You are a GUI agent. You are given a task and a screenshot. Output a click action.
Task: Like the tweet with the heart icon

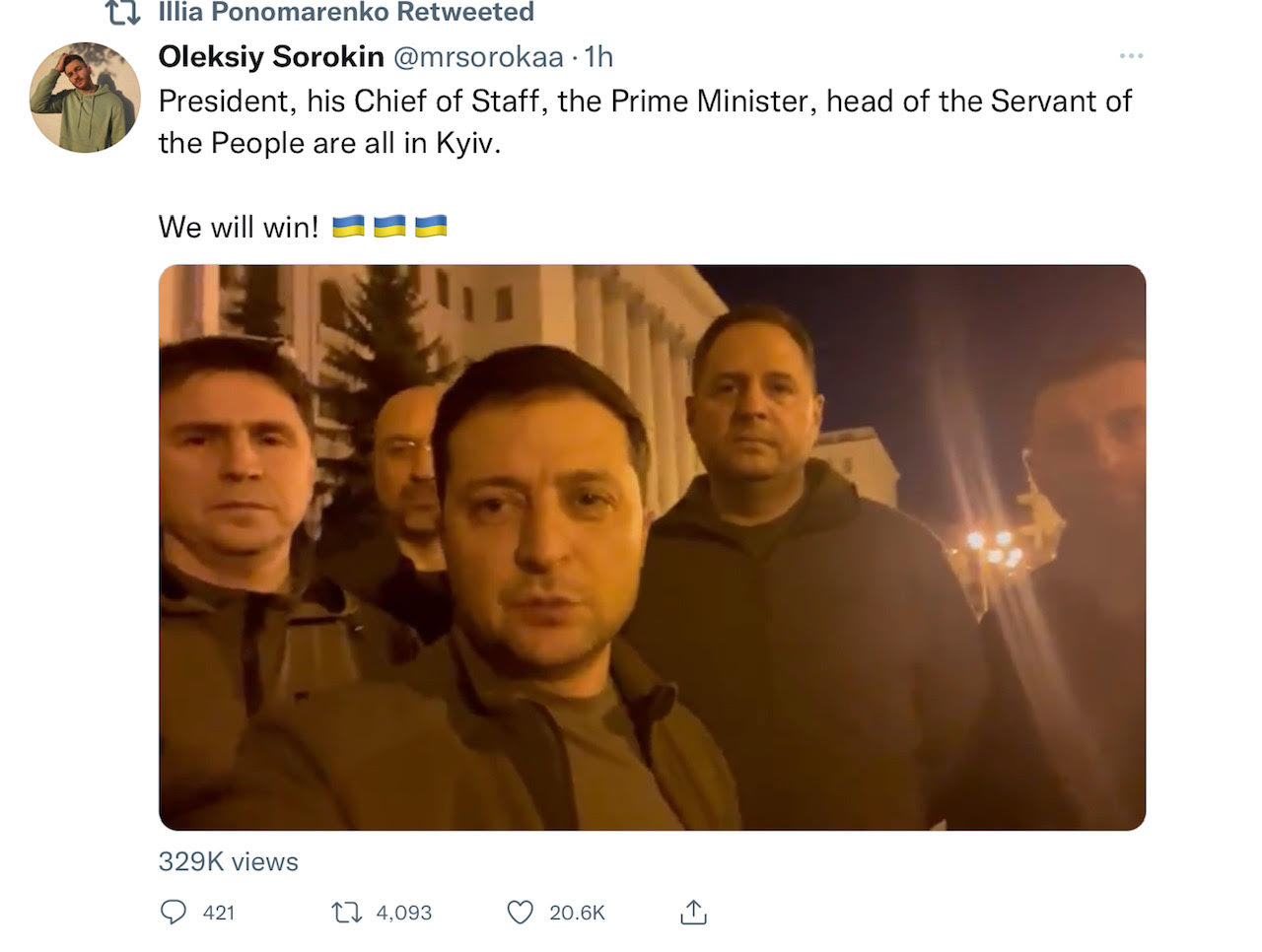(521, 913)
